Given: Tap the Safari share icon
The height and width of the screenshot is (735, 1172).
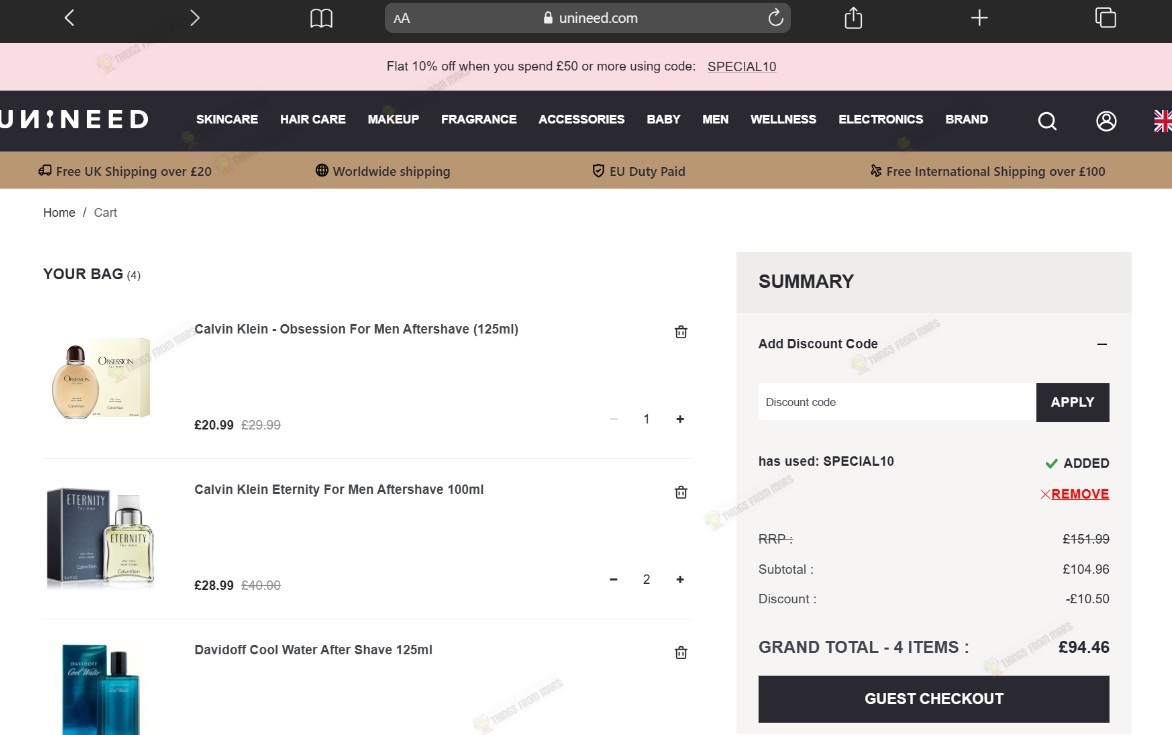Looking at the screenshot, I should click(853, 18).
